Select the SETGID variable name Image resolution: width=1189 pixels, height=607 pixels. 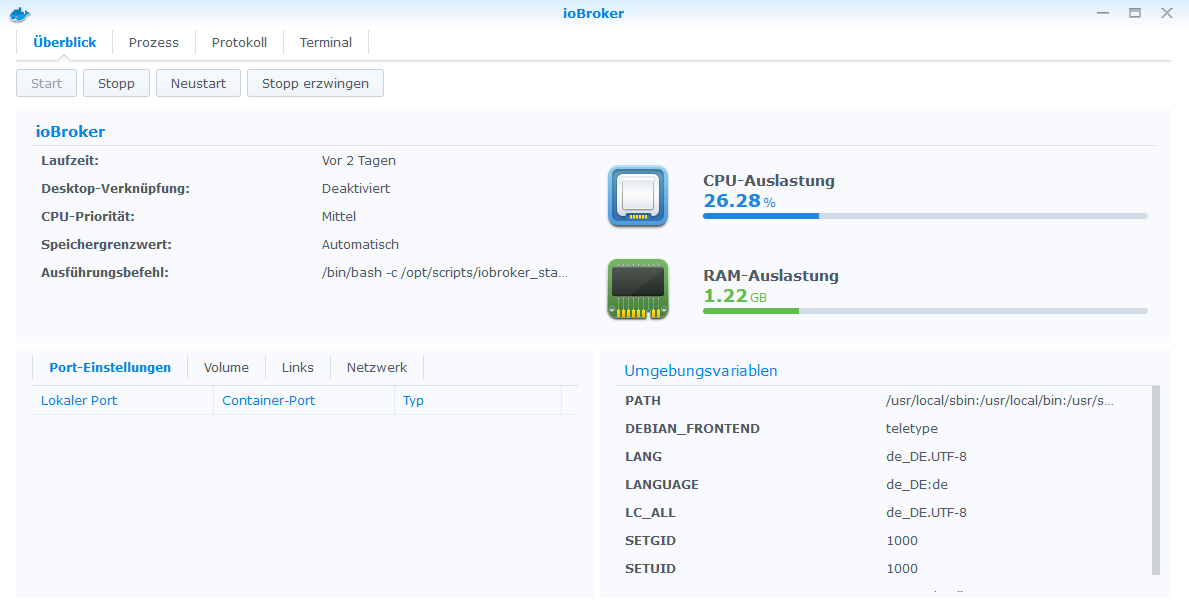[x=650, y=541]
